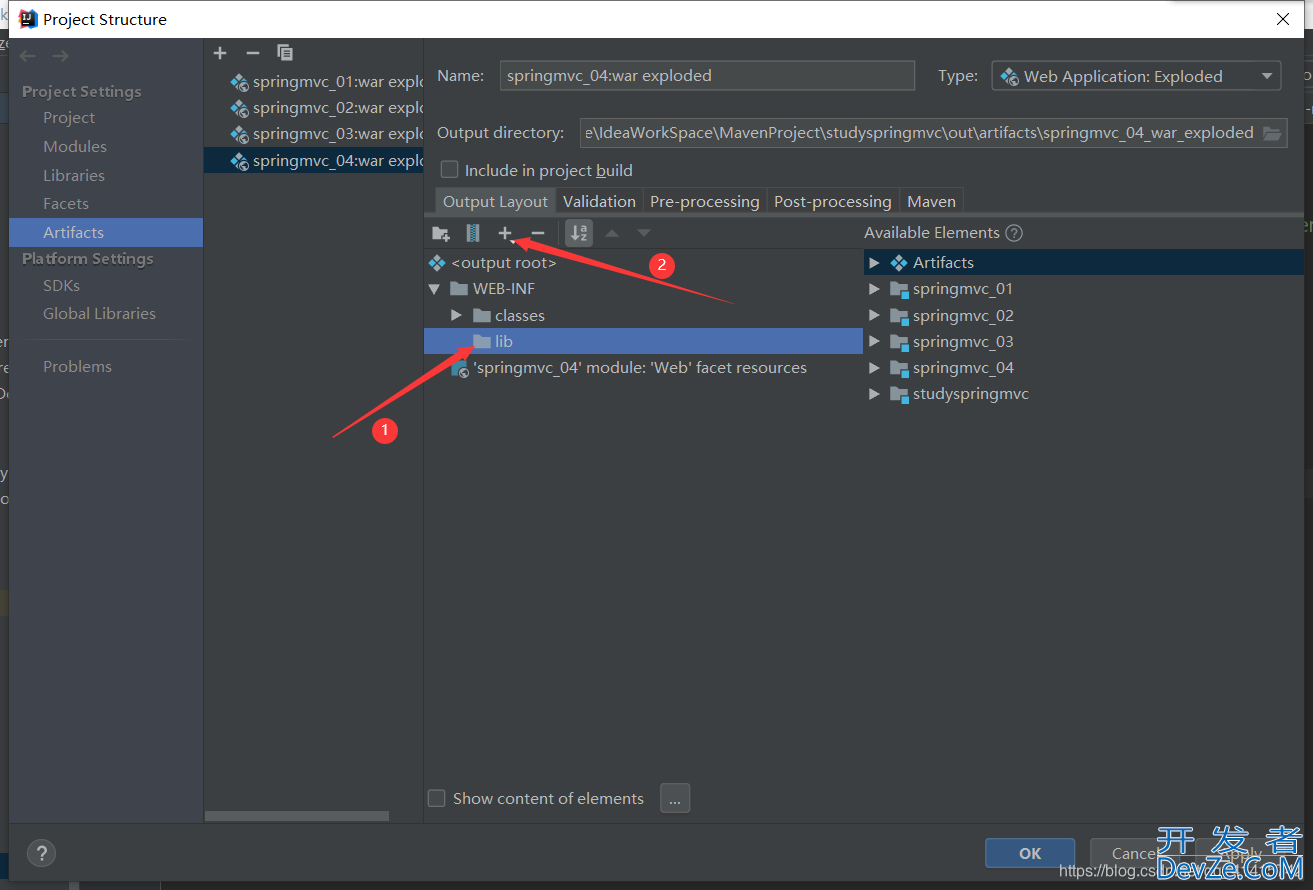This screenshot has width=1313, height=890.
Task: Expand the studyspringmvc available element
Action: (874, 394)
